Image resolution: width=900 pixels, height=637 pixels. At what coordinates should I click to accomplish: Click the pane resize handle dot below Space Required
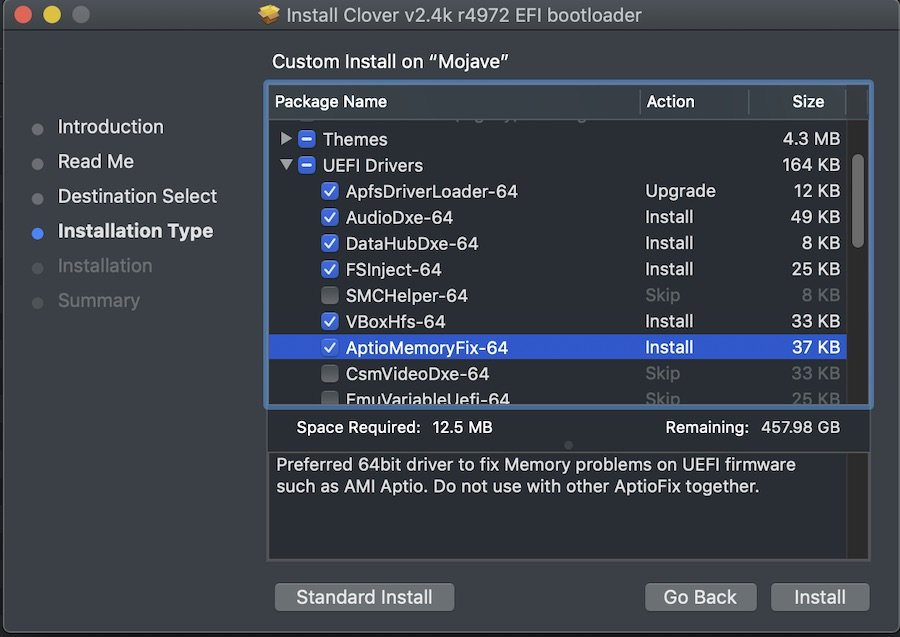pyautogui.click(x=568, y=445)
